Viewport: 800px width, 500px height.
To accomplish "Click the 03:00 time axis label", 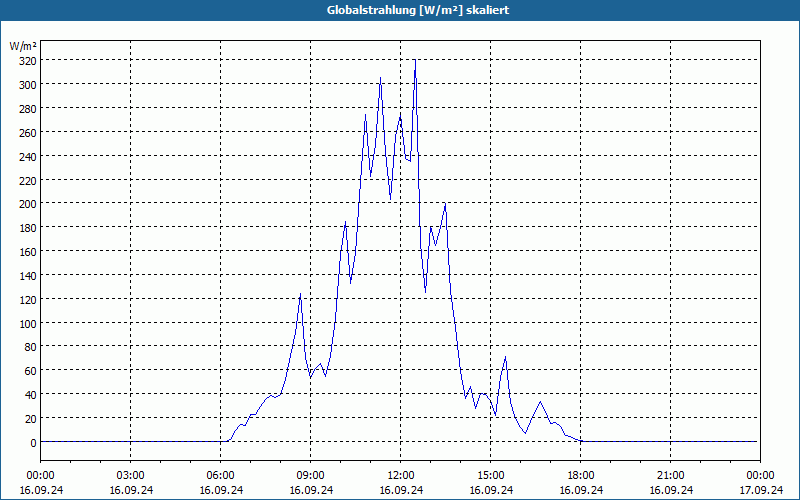I will coord(131,476).
